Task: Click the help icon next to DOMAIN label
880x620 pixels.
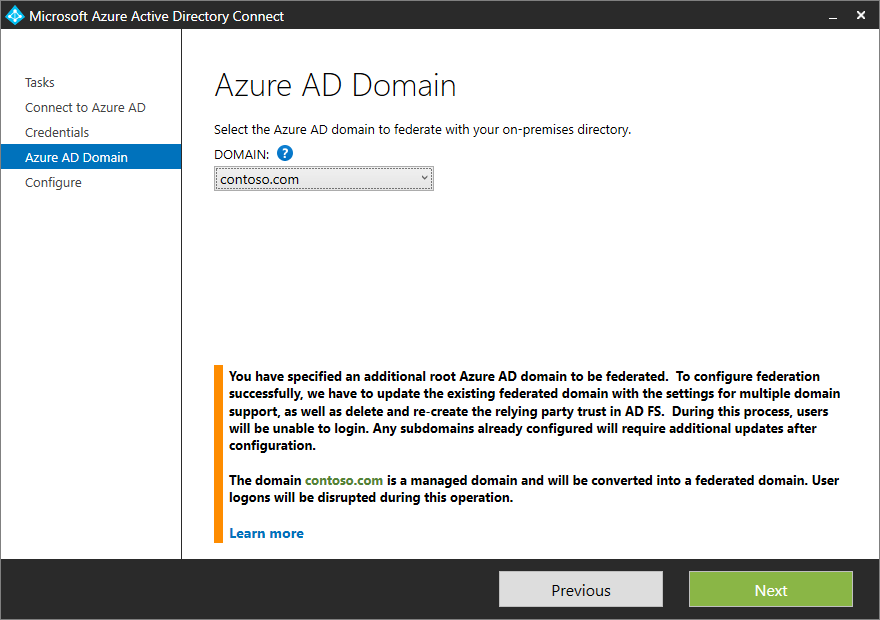Action: click(x=284, y=153)
